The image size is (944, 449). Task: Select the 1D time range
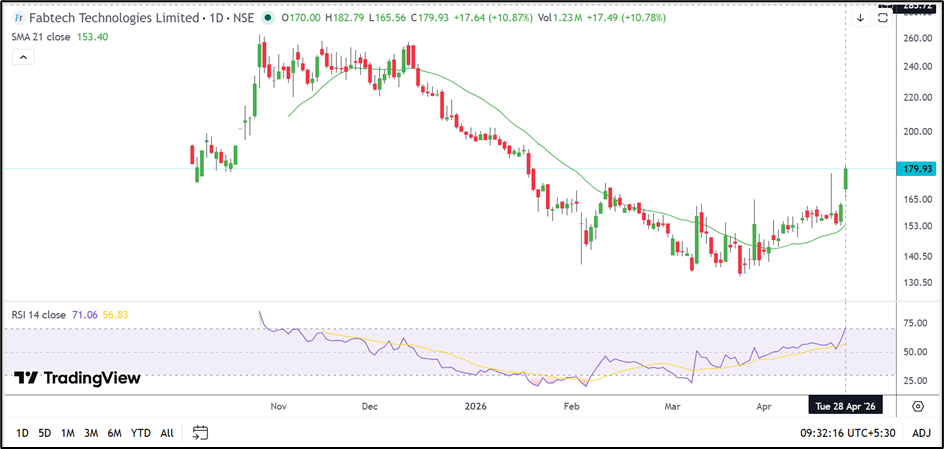[x=21, y=433]
